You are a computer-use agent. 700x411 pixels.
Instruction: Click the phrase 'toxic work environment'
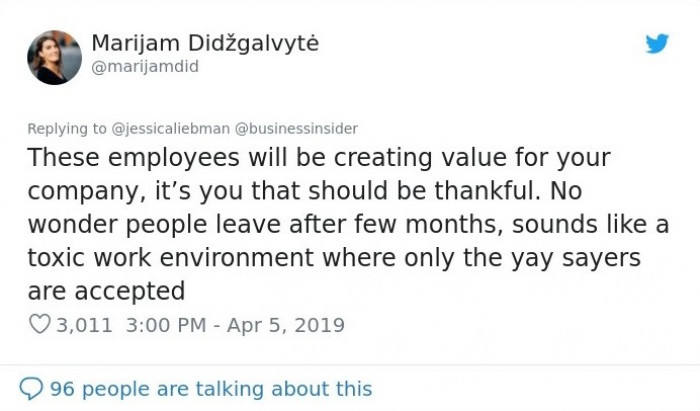pos(171,257)
